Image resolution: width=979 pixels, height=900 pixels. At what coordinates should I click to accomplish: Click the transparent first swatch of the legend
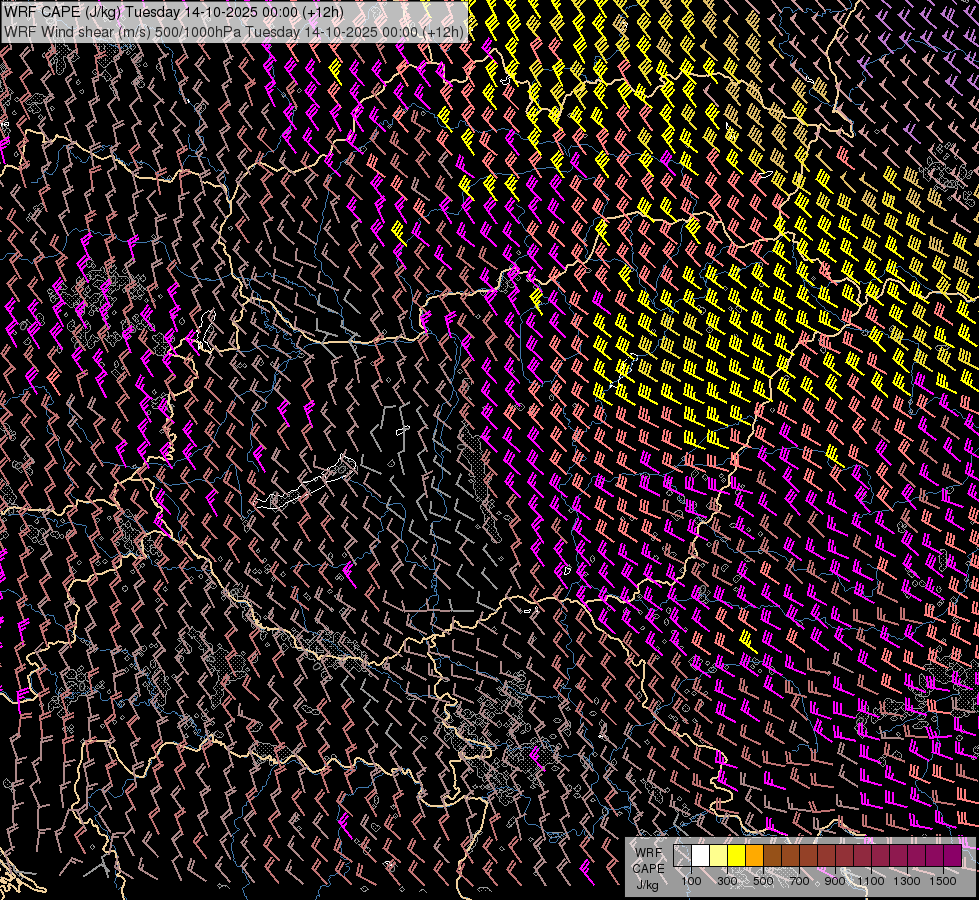point(683,855)
